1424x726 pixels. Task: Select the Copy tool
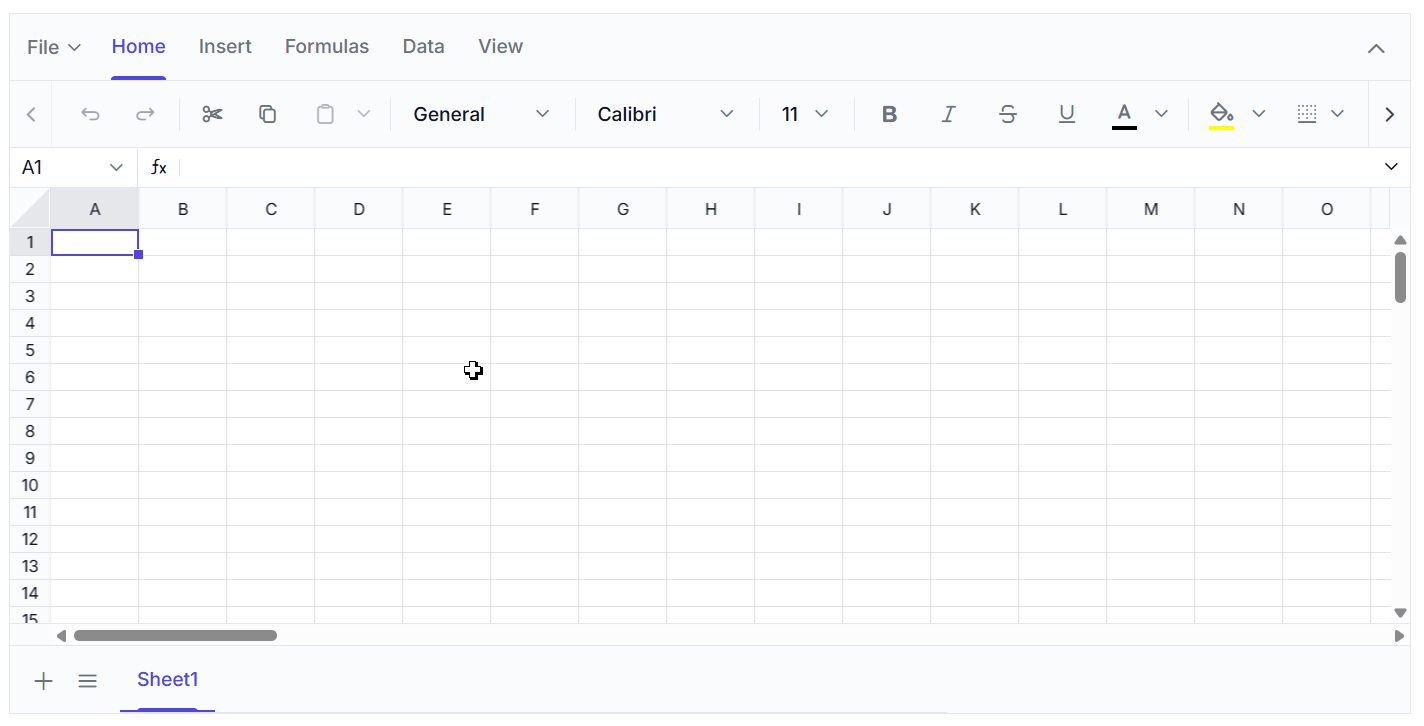pos(267,114)
